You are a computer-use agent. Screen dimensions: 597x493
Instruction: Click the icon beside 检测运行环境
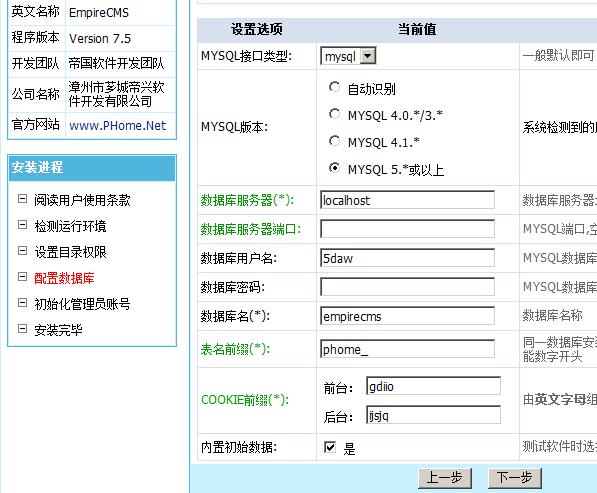tap(22, 225)
